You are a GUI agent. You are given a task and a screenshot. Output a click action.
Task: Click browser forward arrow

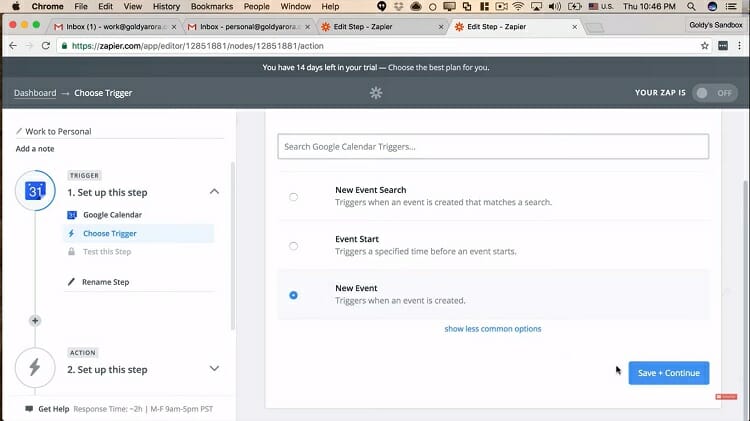pyautogui.click(x=29, y=46)
